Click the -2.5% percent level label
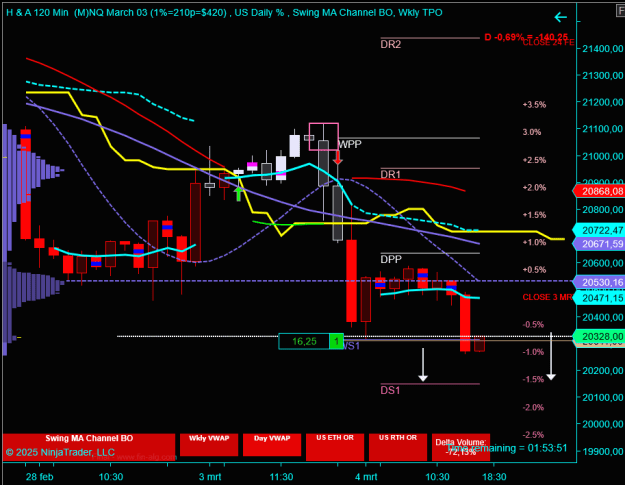Viewport: 625px width, 485px height. coord(533,435)
